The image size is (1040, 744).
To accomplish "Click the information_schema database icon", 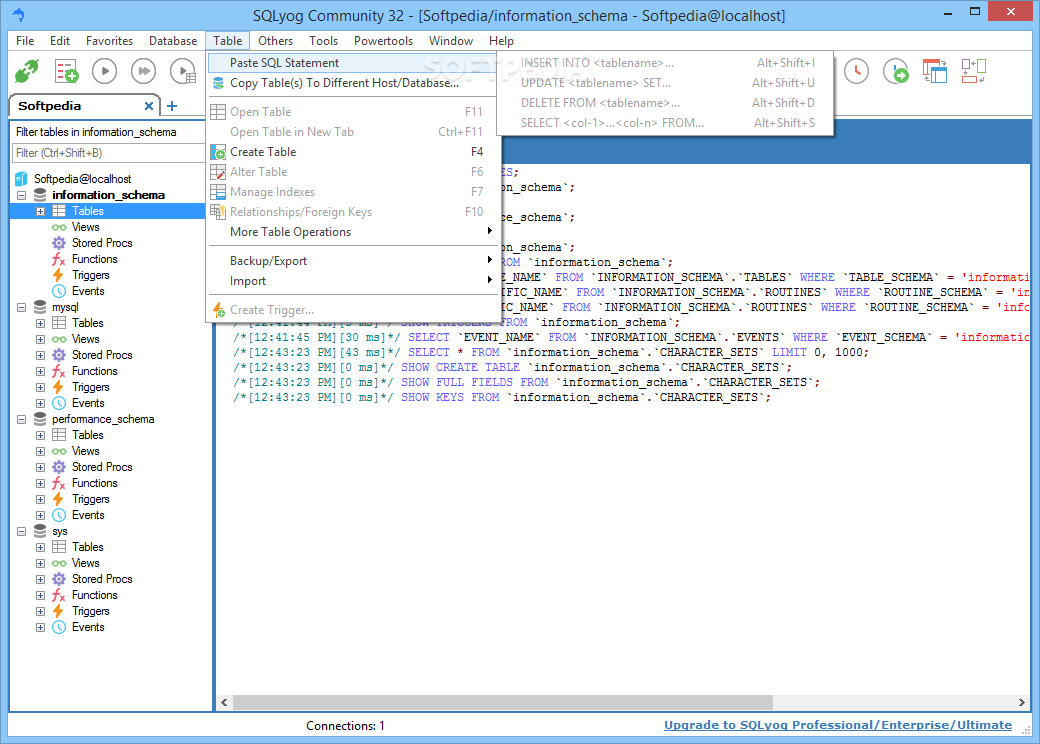I will (x=40, y=195).
